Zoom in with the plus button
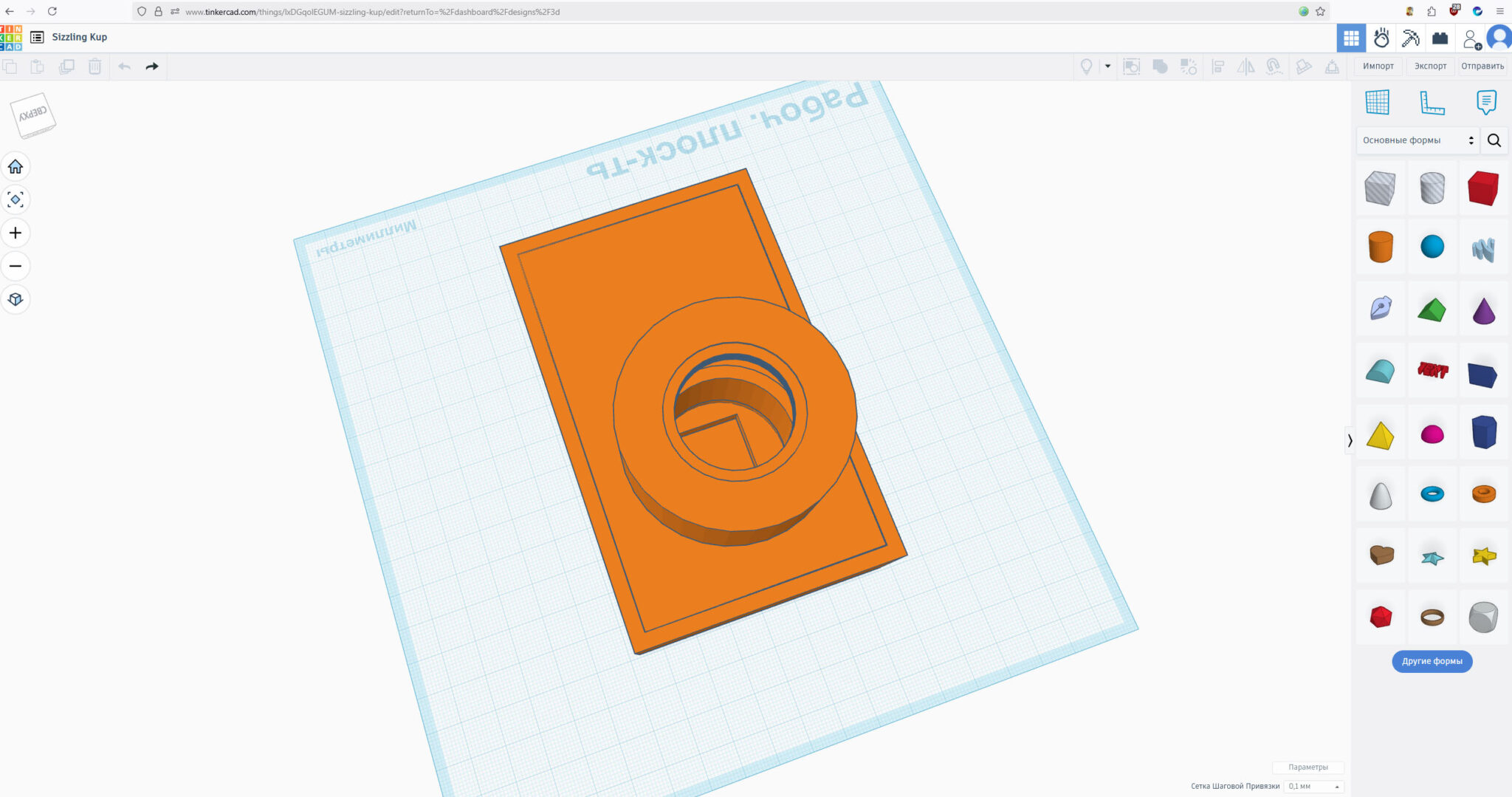 (x=16, y=233)
